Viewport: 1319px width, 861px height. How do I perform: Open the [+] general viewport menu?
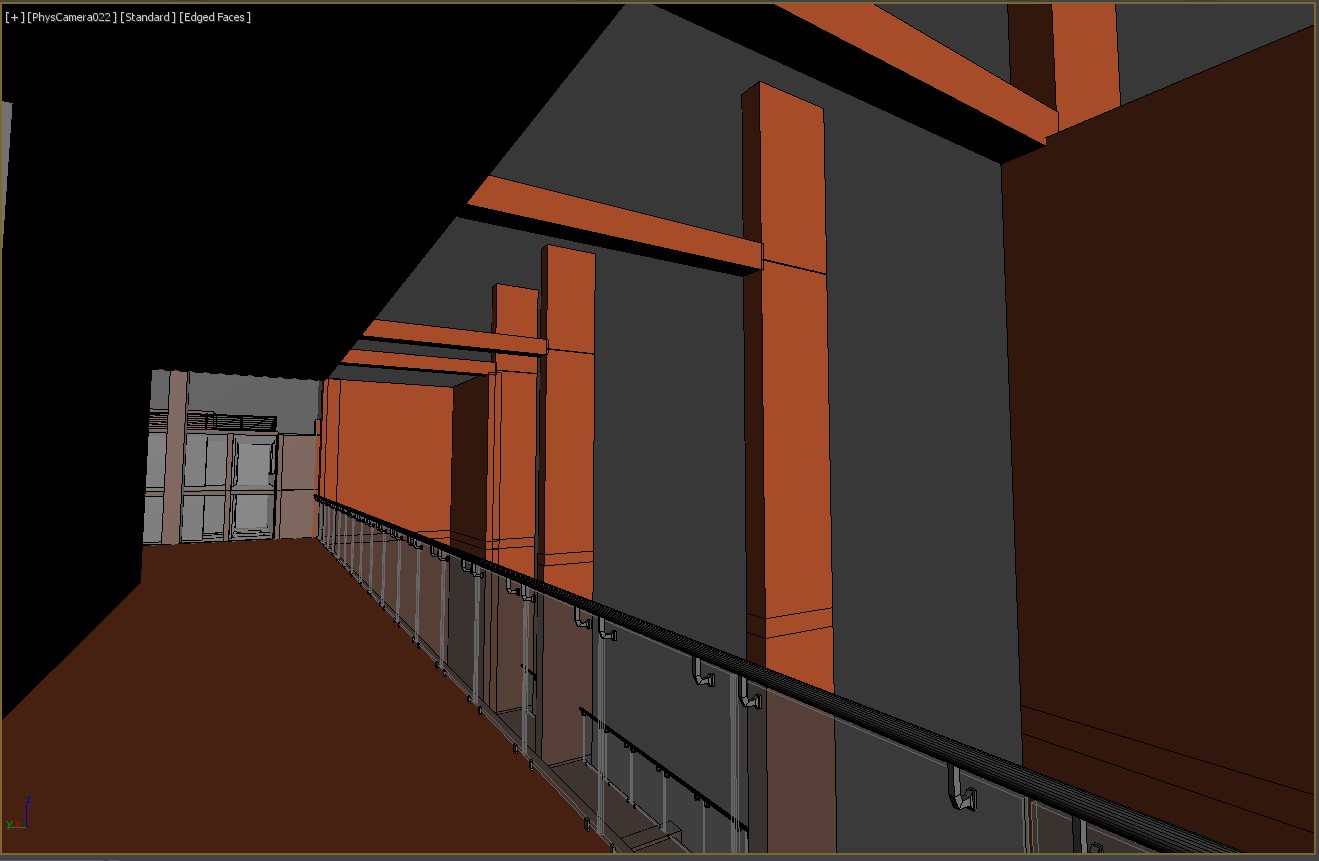(x=15, y=17)
